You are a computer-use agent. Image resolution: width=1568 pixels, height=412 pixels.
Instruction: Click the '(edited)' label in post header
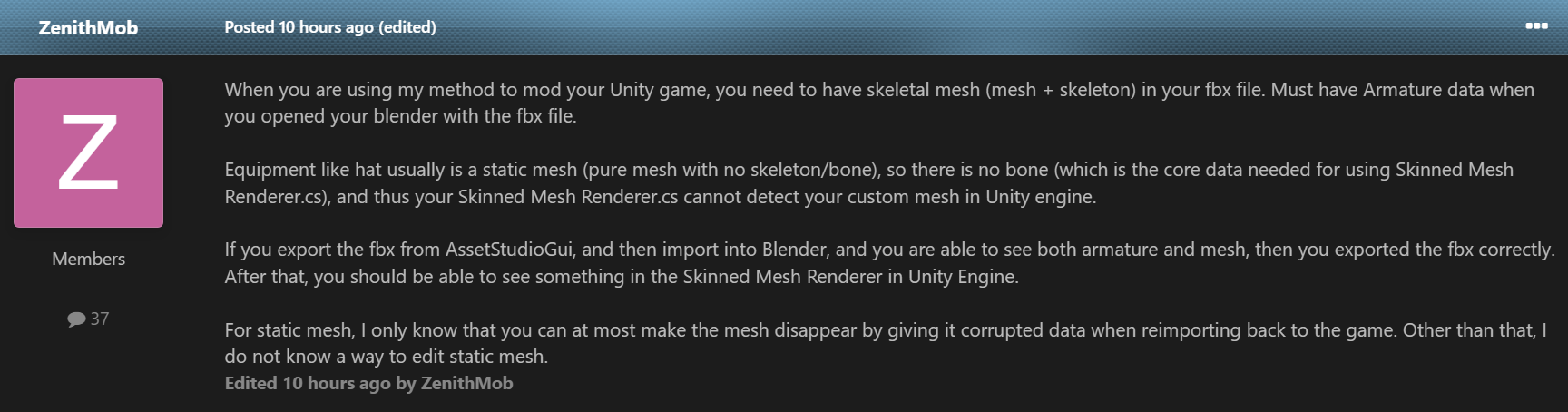407,27
